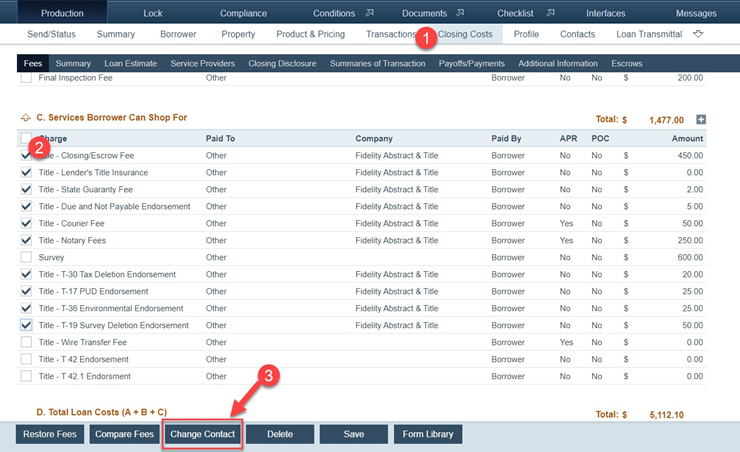Switch to the Loan Estimate sub-tab
This screenshot has height=452, width=740.
130,64
